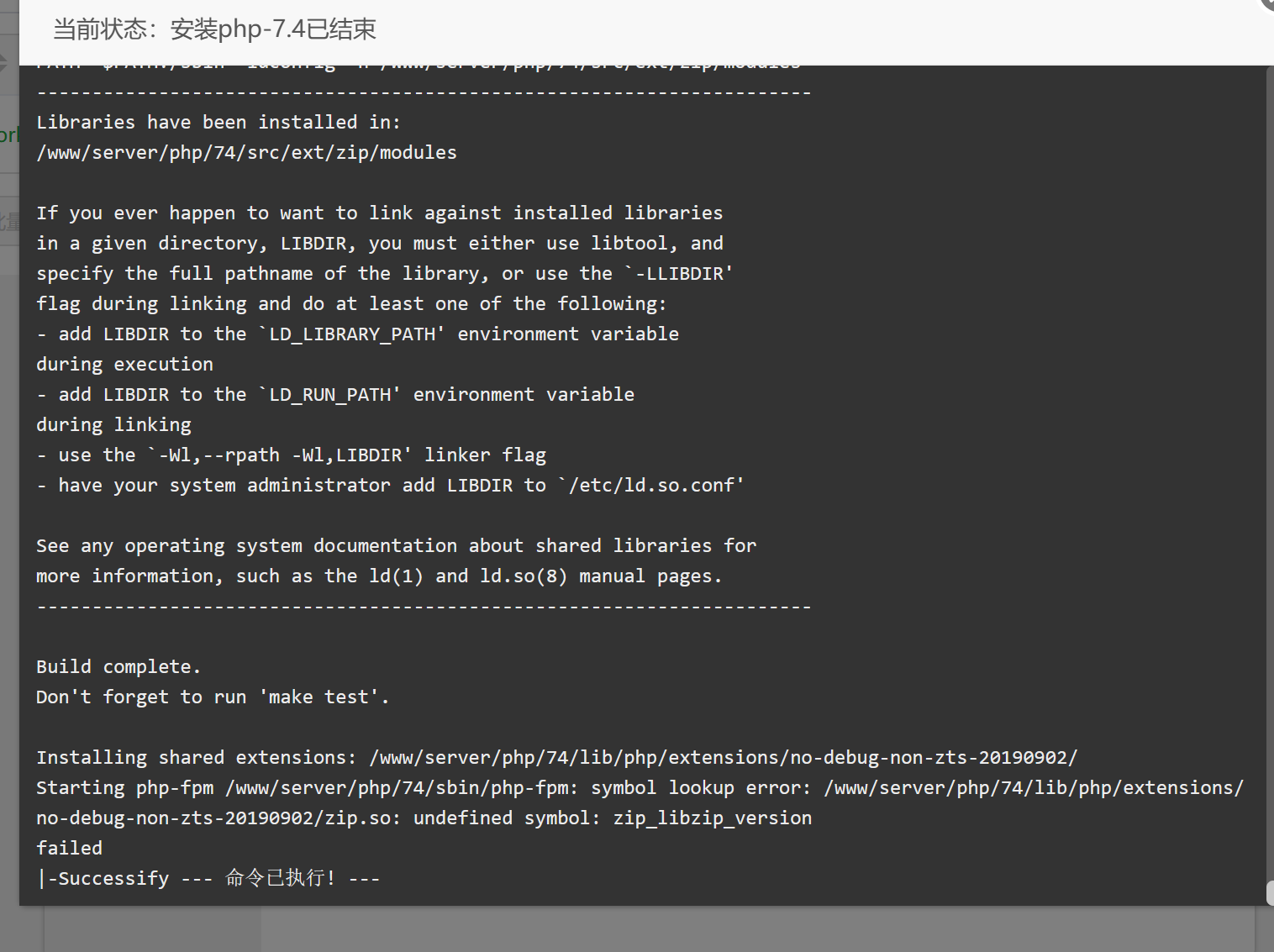This screenshot has width=1274, height=952.
Task: Click the dimmed green text behind the dialog
Action: [x=8, y=135]
